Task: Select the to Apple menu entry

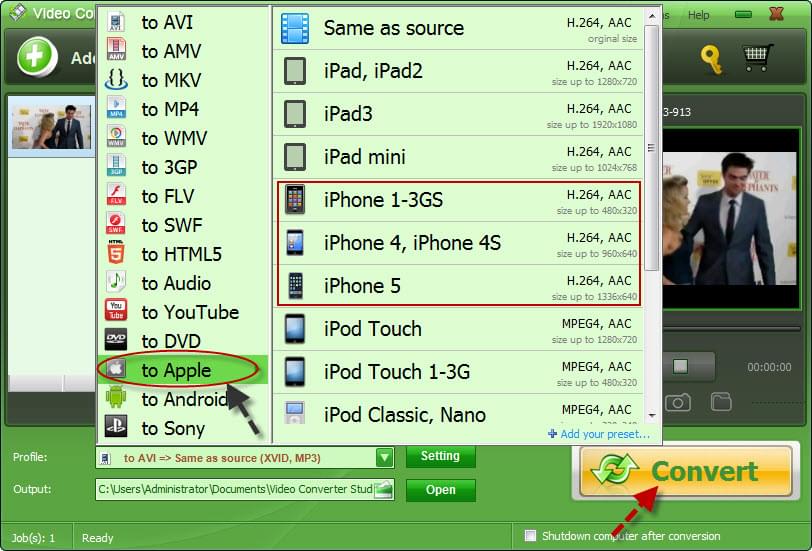Action: (x=176, y=370)
